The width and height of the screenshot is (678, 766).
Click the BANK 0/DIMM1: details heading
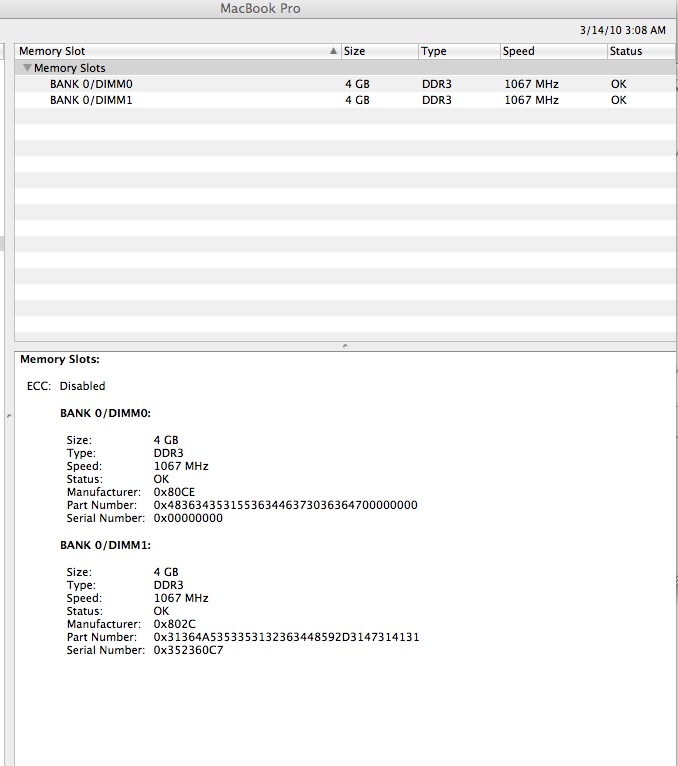[x=105, y=545]
